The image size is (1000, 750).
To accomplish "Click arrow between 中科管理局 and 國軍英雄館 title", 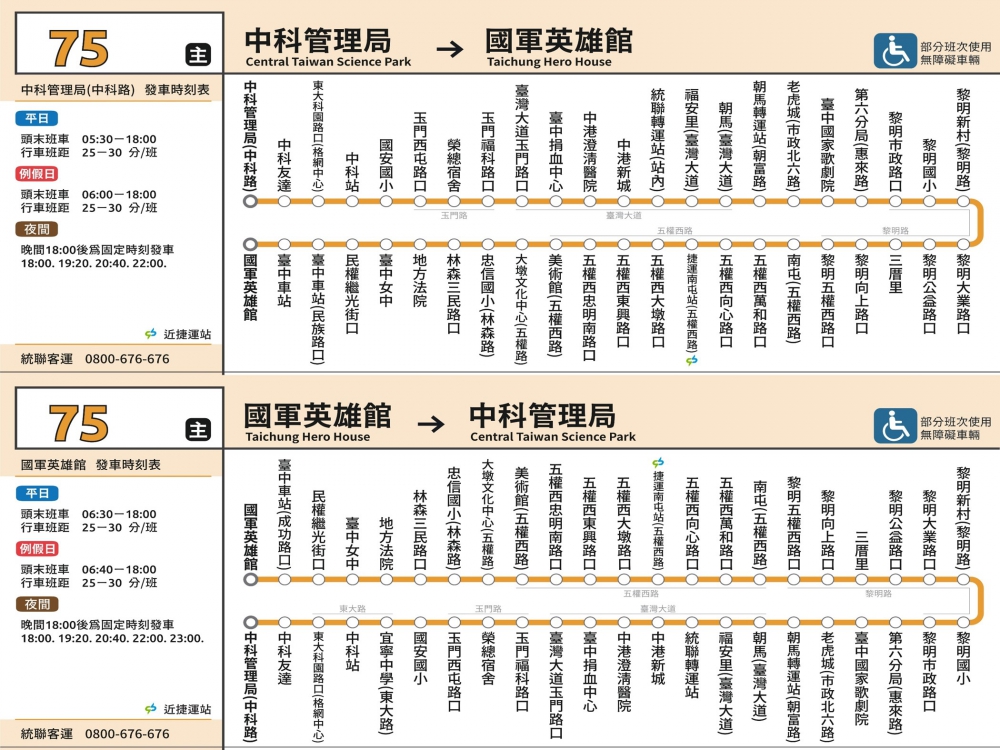I will coord(450,49).
